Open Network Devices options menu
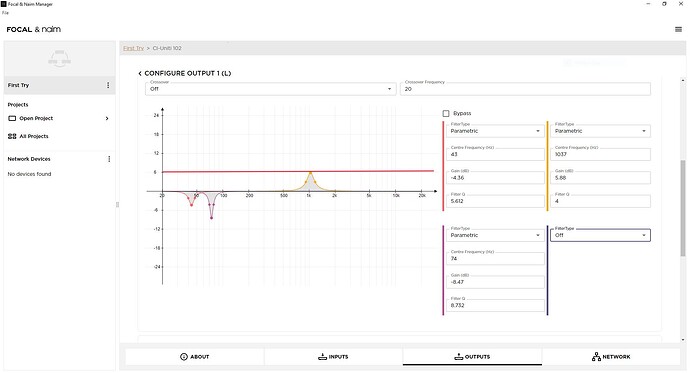 (109, 159)
